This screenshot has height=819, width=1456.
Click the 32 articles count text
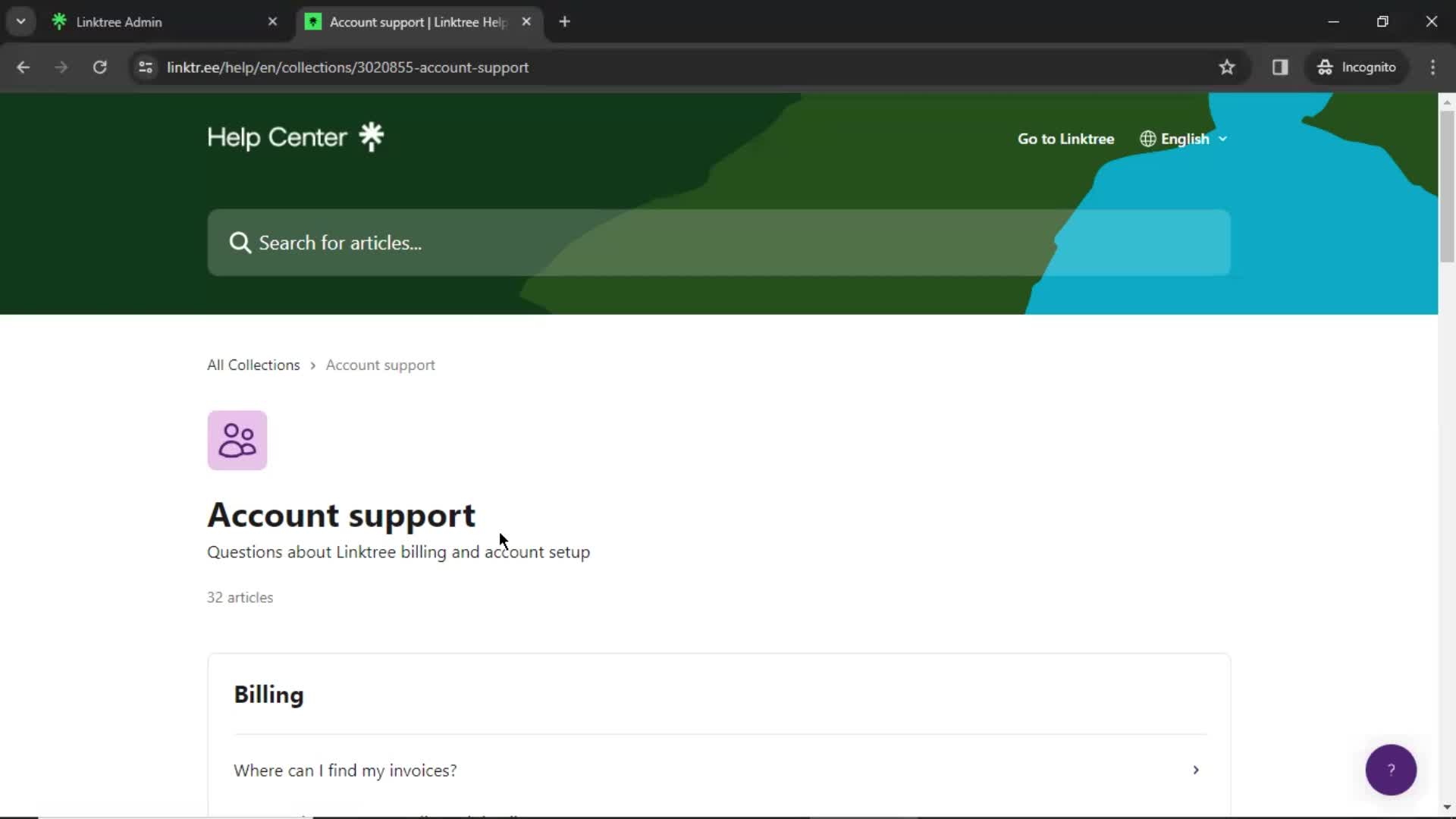click(x=240, y=598)
